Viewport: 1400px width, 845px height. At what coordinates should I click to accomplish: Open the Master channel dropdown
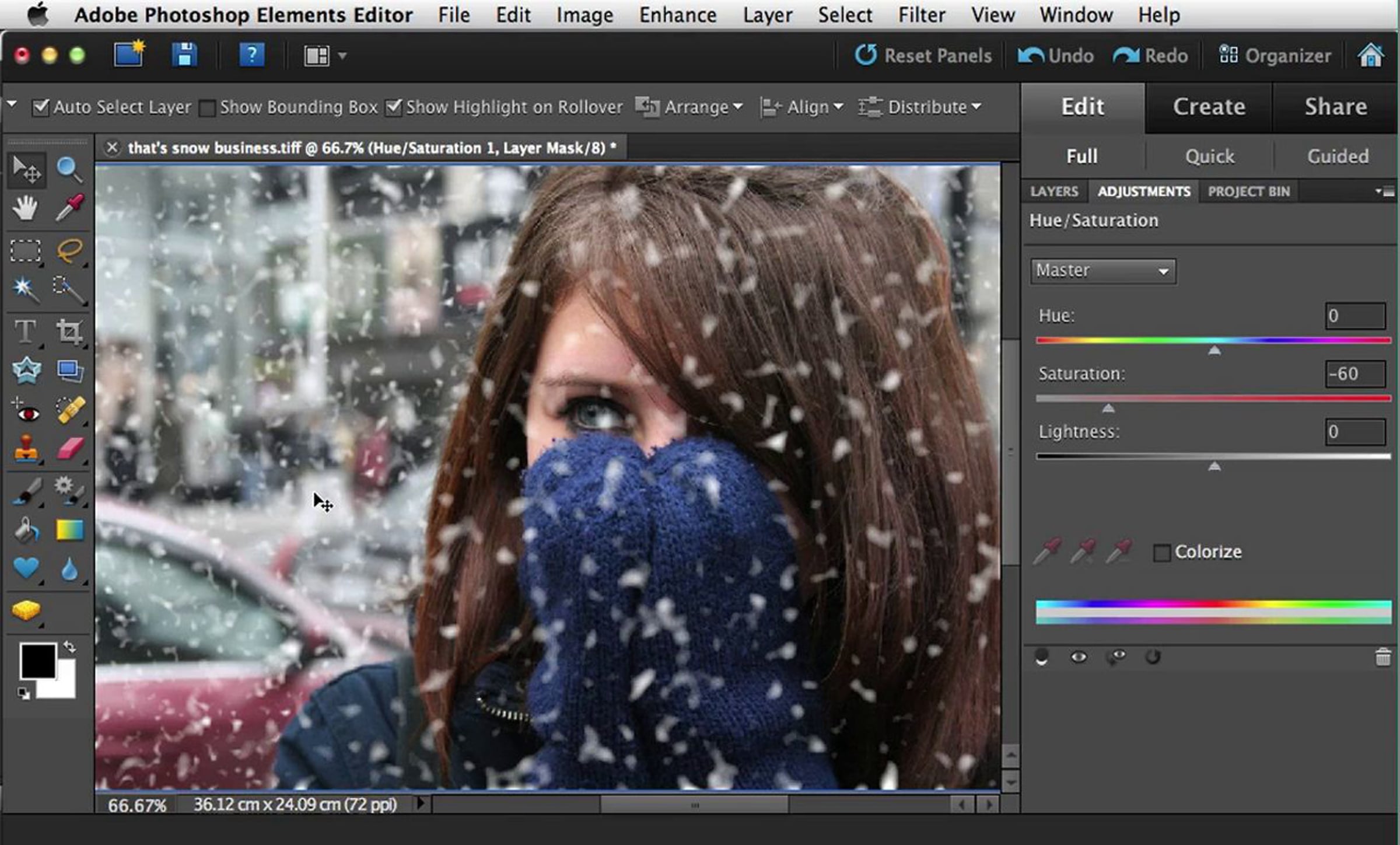click(1102, 271)
